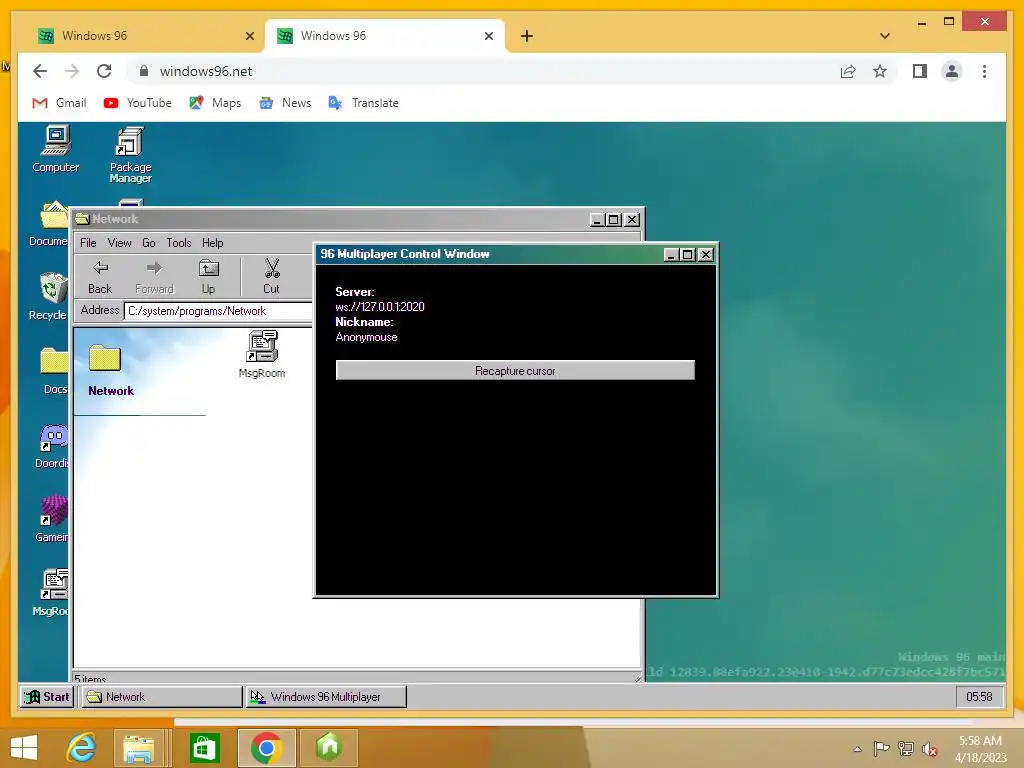Open File Explorer from taskbar

tap(139, 748)
